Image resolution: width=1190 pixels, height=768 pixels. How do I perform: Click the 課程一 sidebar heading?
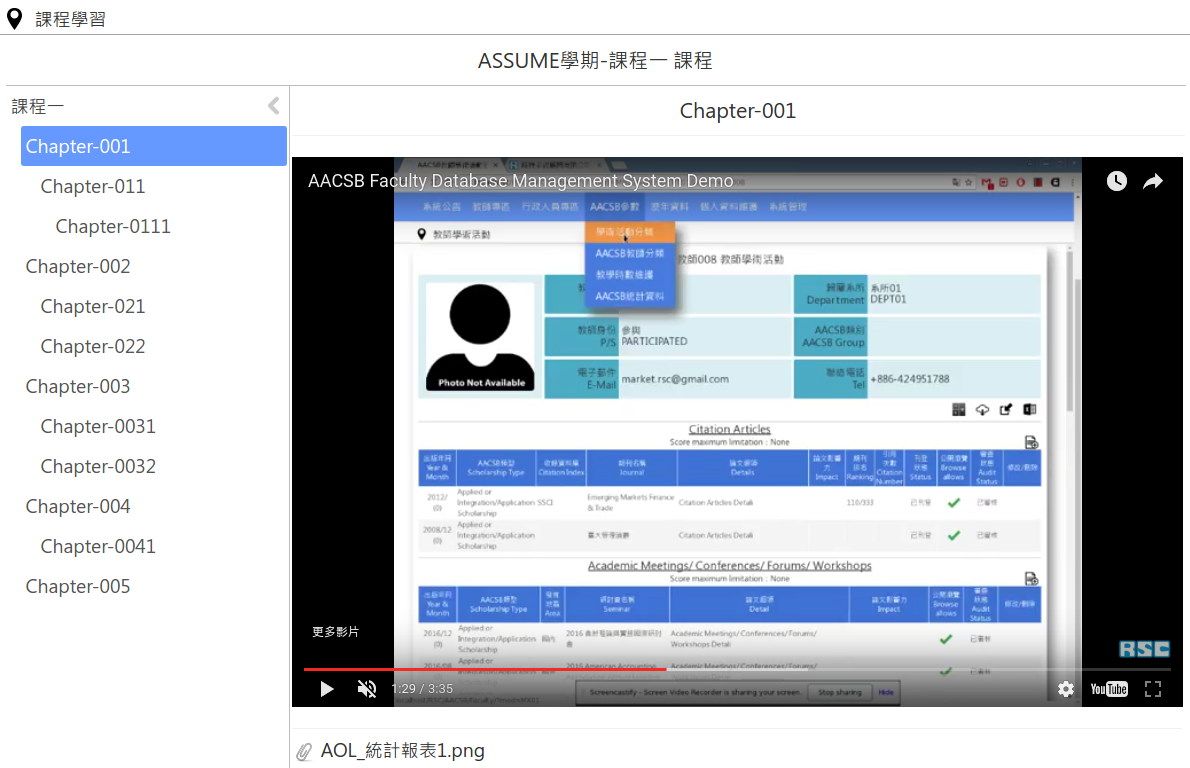pos(37,106)
